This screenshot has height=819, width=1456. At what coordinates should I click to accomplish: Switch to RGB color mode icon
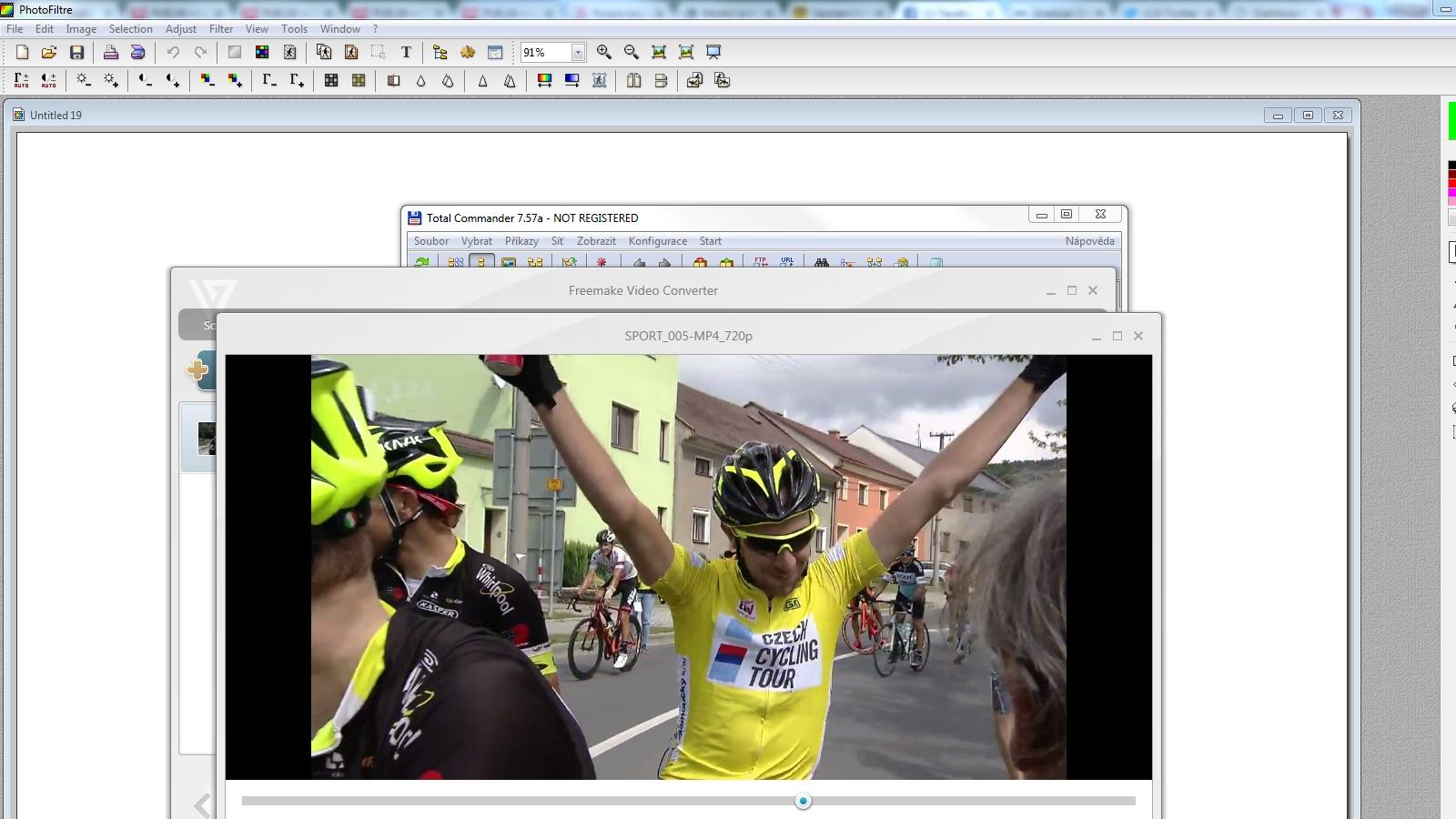[262, 53]
